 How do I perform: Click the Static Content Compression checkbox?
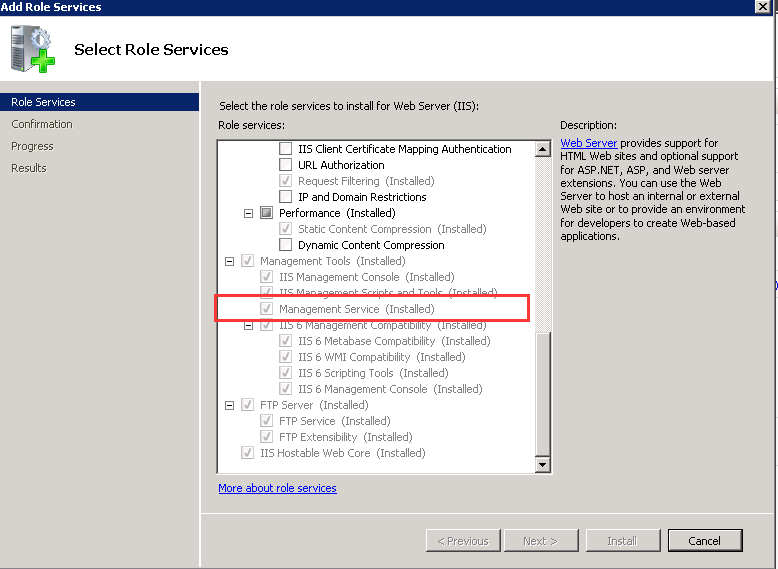[285, 229]
